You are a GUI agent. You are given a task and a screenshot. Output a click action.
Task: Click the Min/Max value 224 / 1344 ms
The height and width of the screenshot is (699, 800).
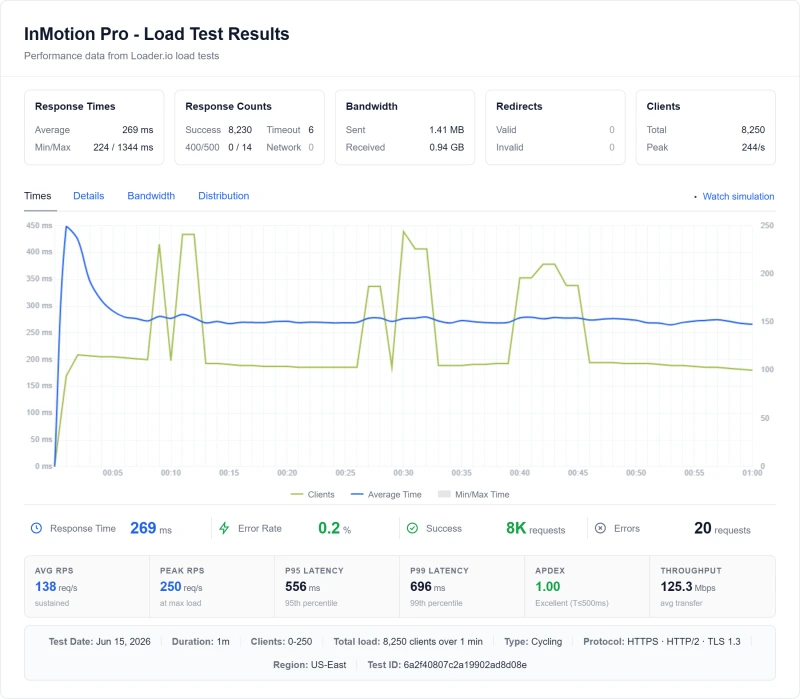pos(123,147)
